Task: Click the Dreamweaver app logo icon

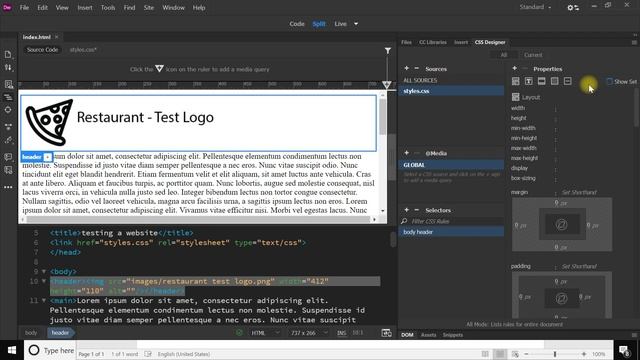Action: (7, 7)
